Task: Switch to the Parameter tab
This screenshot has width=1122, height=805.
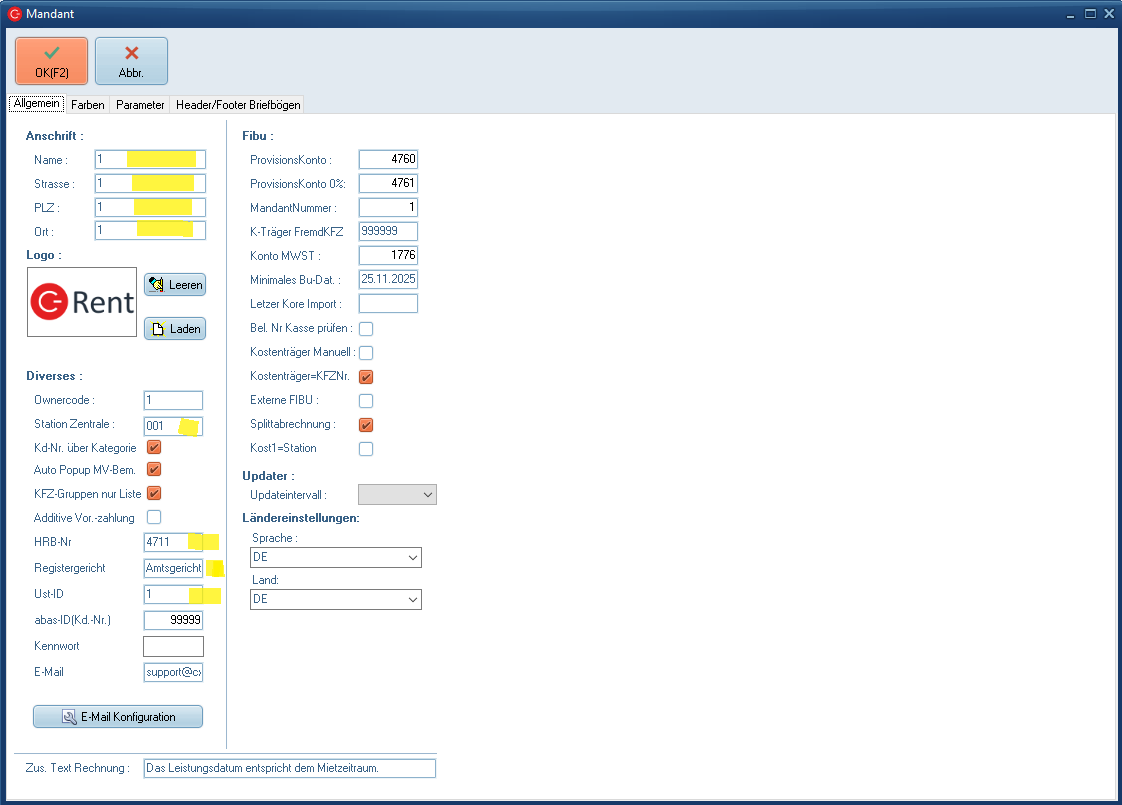Action: point(140,105)
